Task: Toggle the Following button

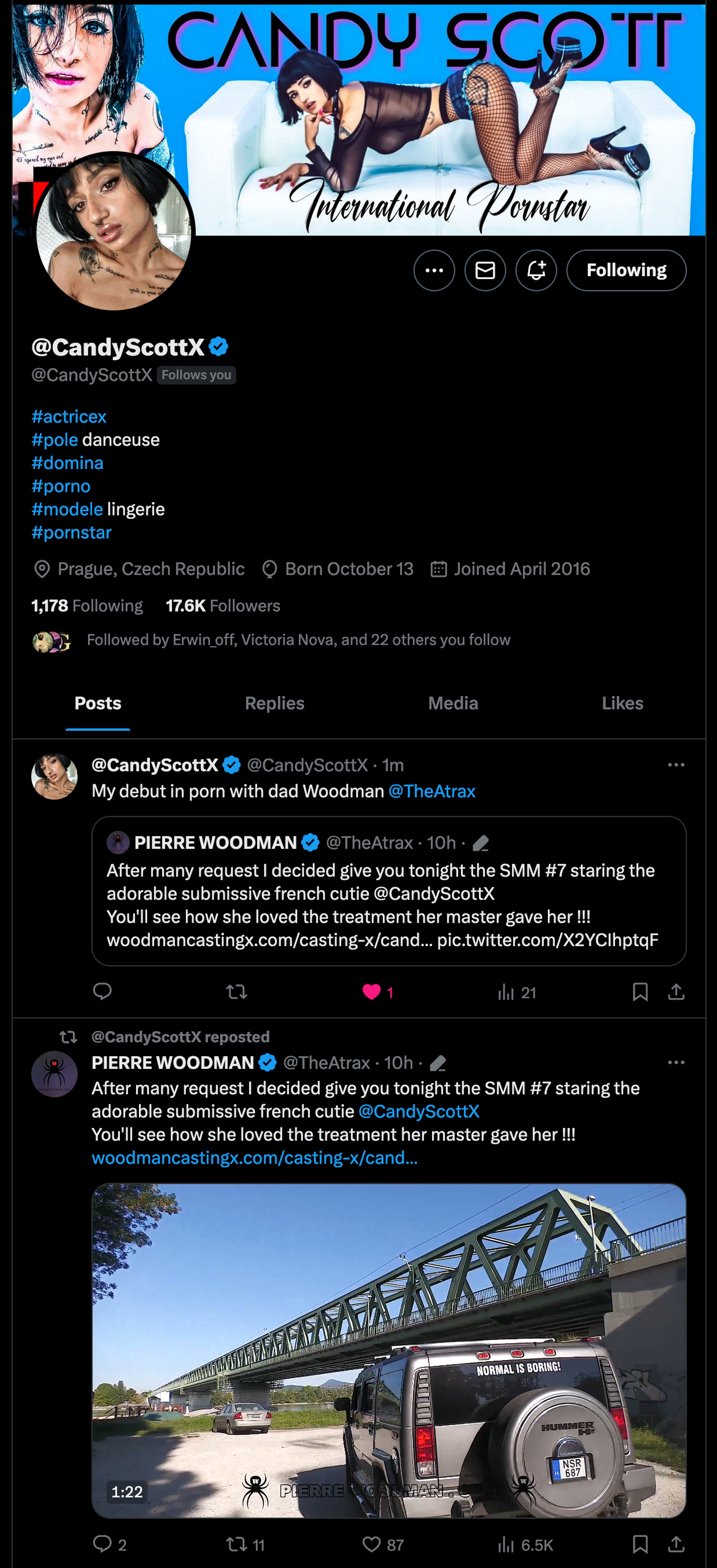Action: click(x=626, y=270)
